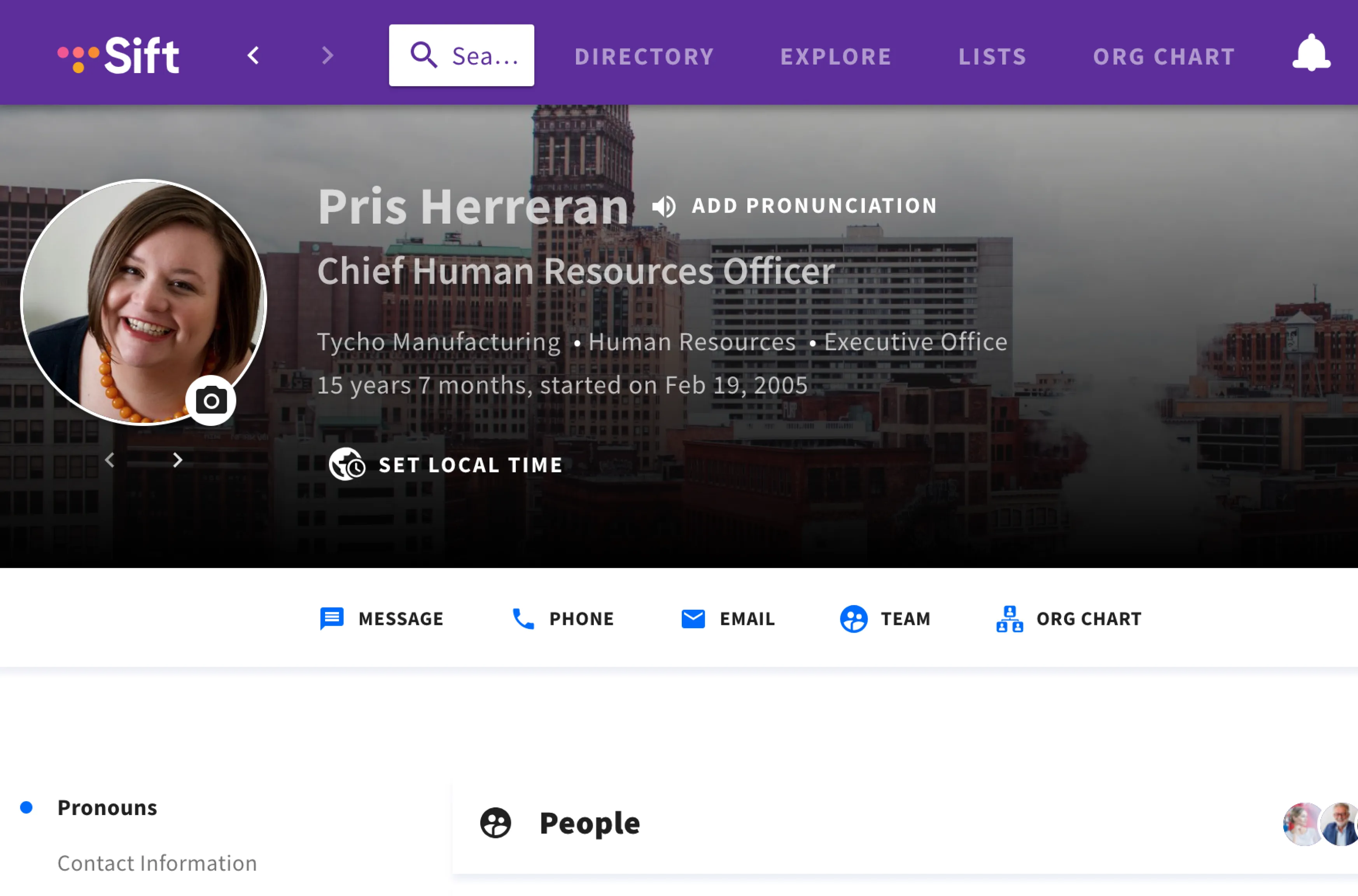Open the Explore tab
The image size is (1358, 896).
(836, 56)
